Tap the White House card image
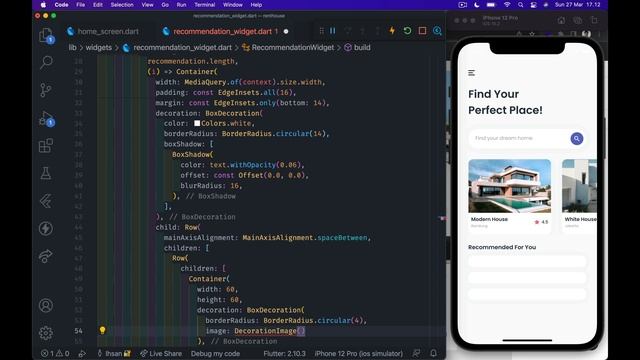This screenshot has width=640, height=360. pyautogui.click(x=579, y=186)
